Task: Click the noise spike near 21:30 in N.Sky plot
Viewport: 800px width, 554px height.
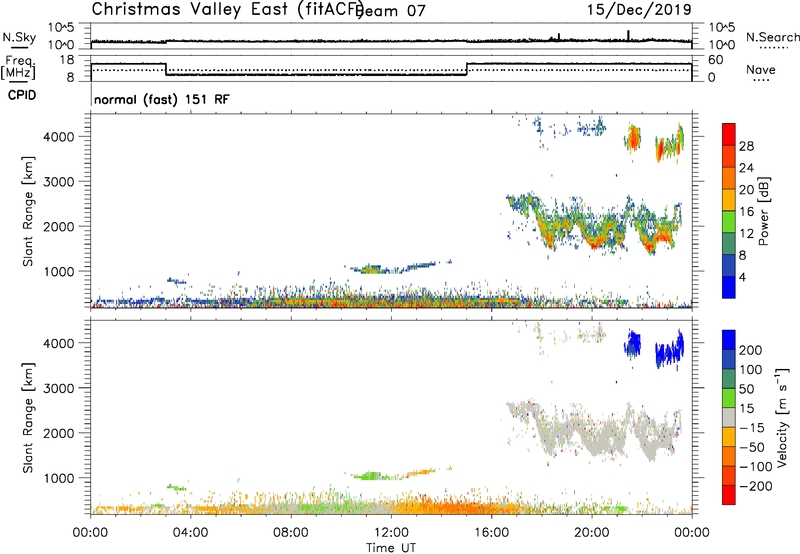Action: 628,35
